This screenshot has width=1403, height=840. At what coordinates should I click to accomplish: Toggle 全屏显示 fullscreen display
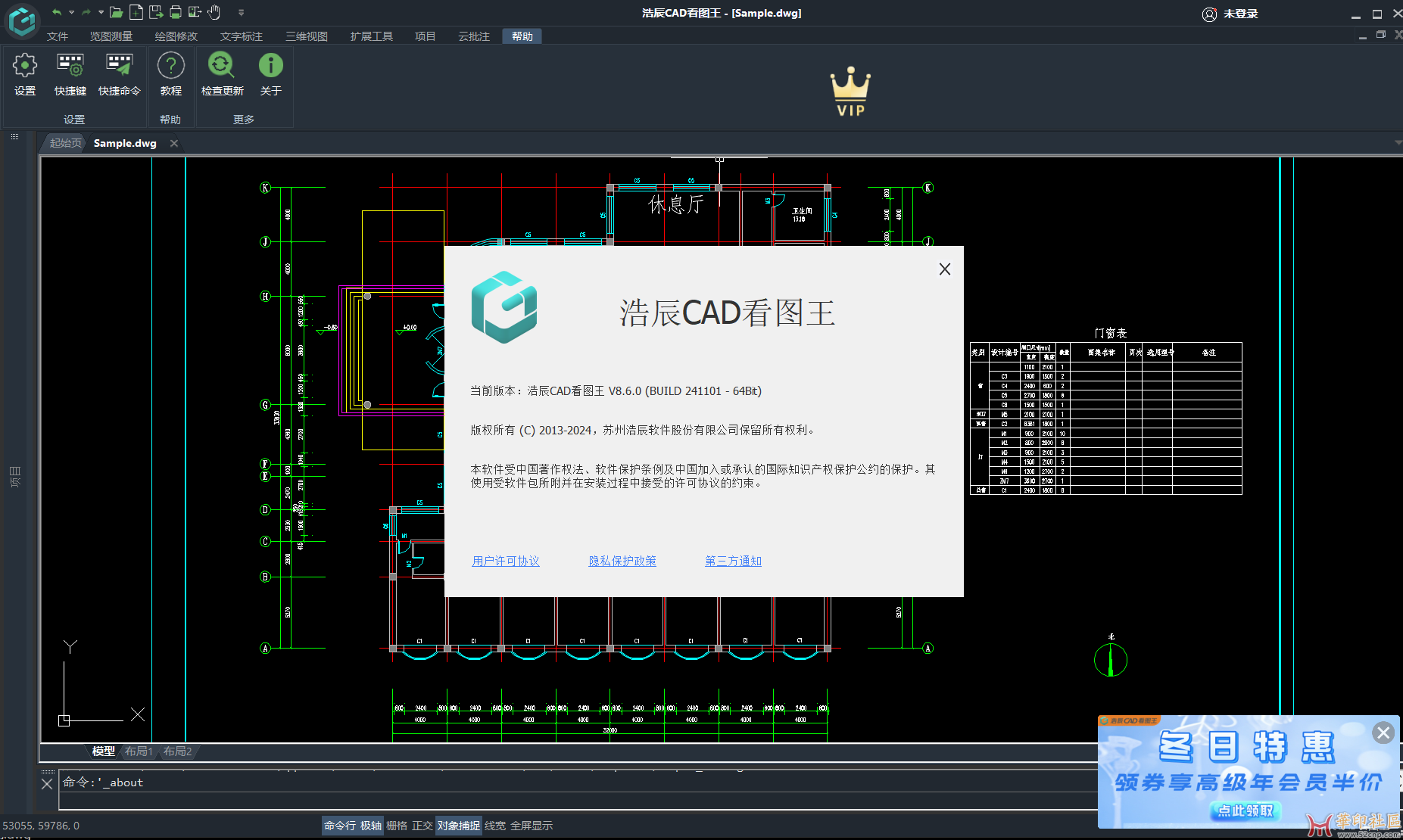click(532, 826)
